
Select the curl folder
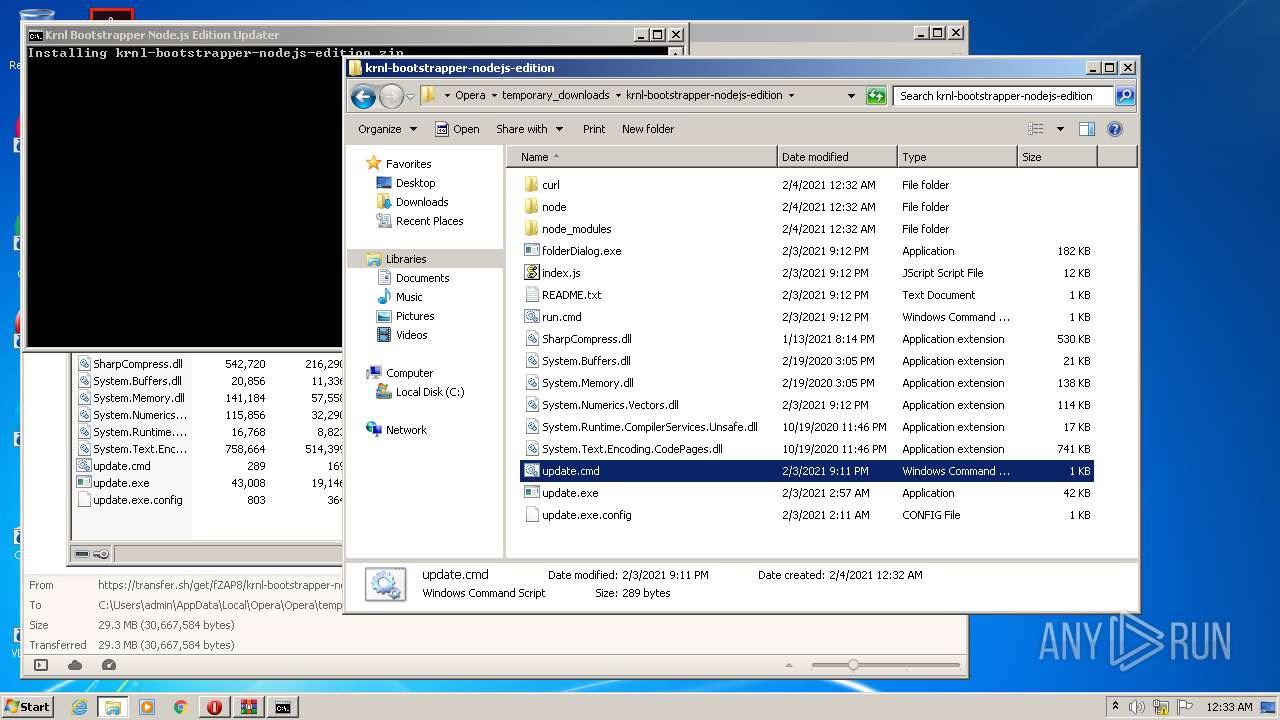coord(807,185)
